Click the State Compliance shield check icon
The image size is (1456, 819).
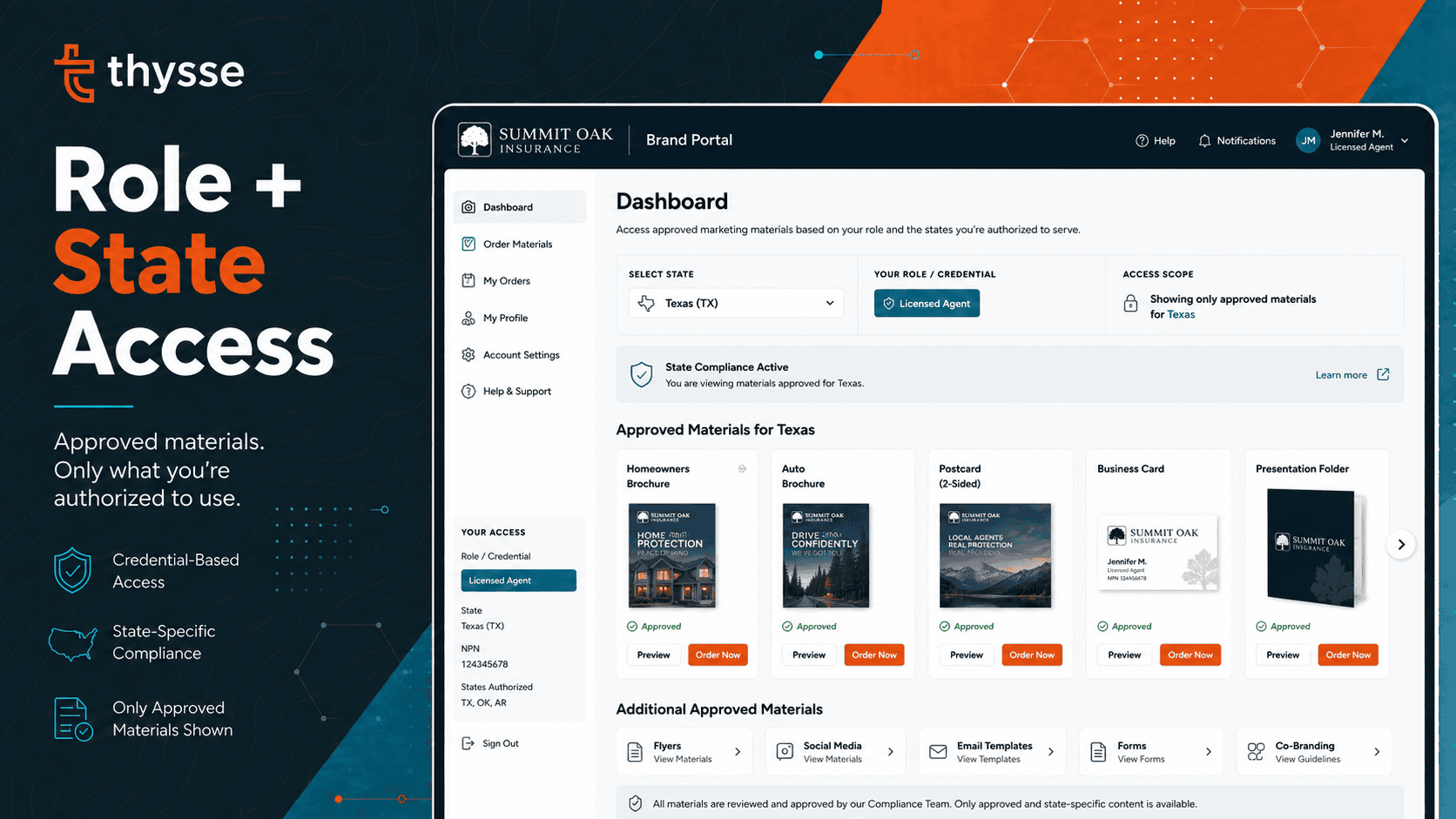tap(642, 374)
